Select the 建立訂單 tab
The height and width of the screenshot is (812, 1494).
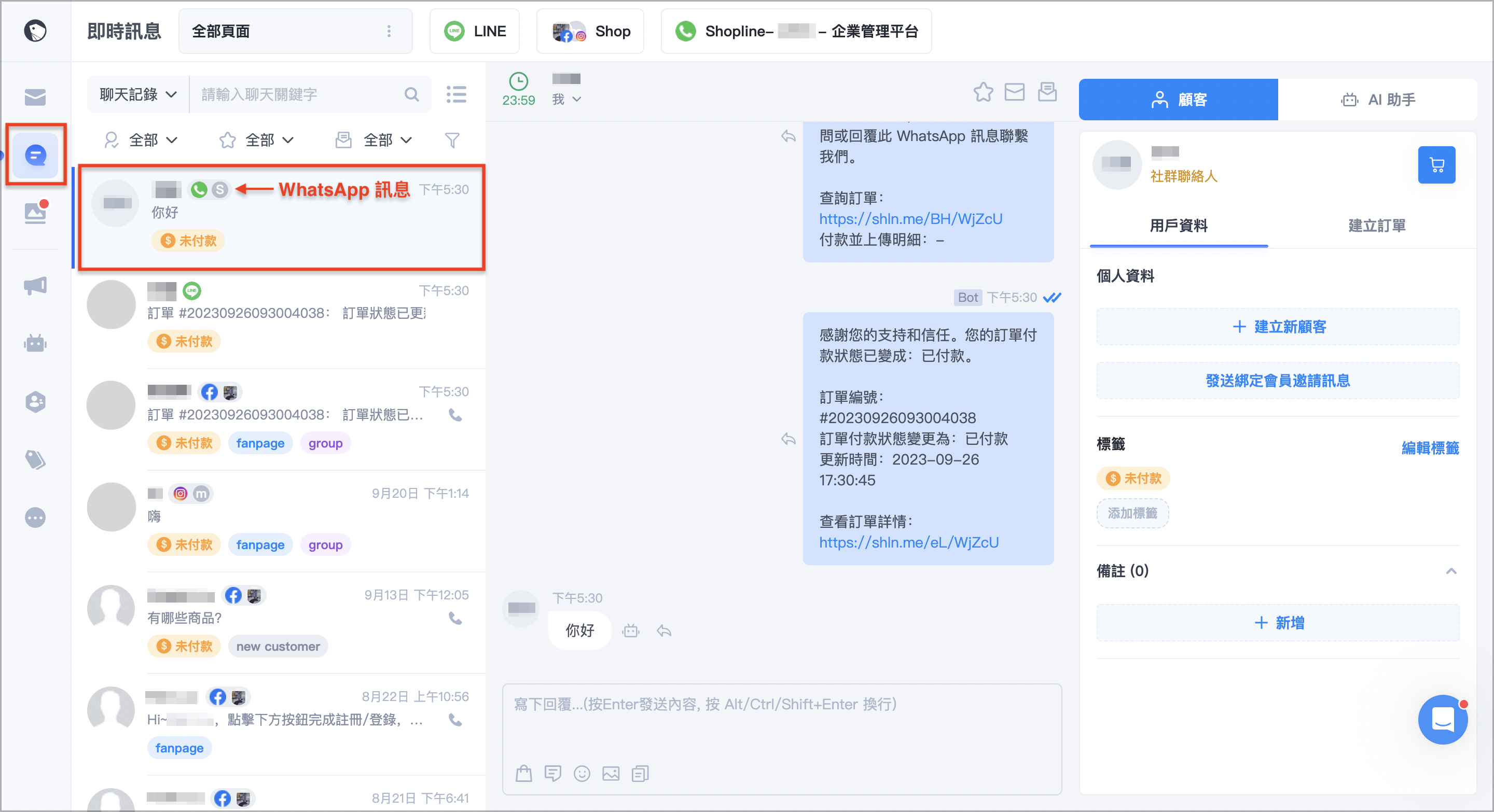point(1377,226)
